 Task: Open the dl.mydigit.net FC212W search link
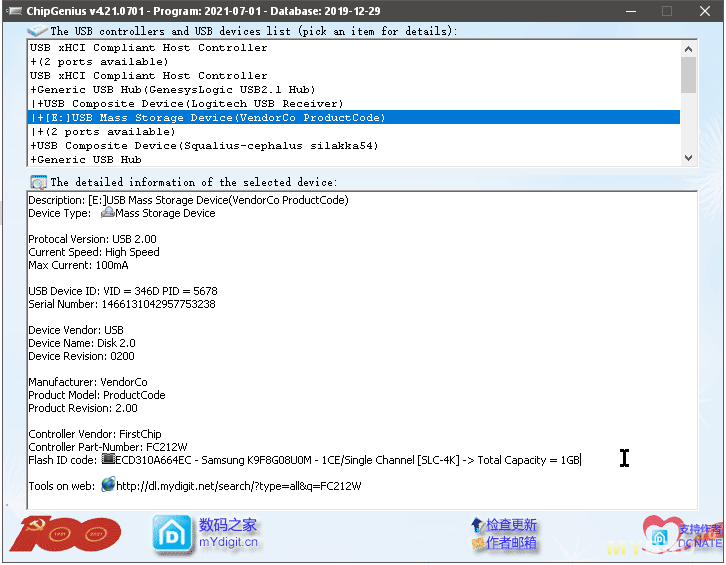coord(238,486)
